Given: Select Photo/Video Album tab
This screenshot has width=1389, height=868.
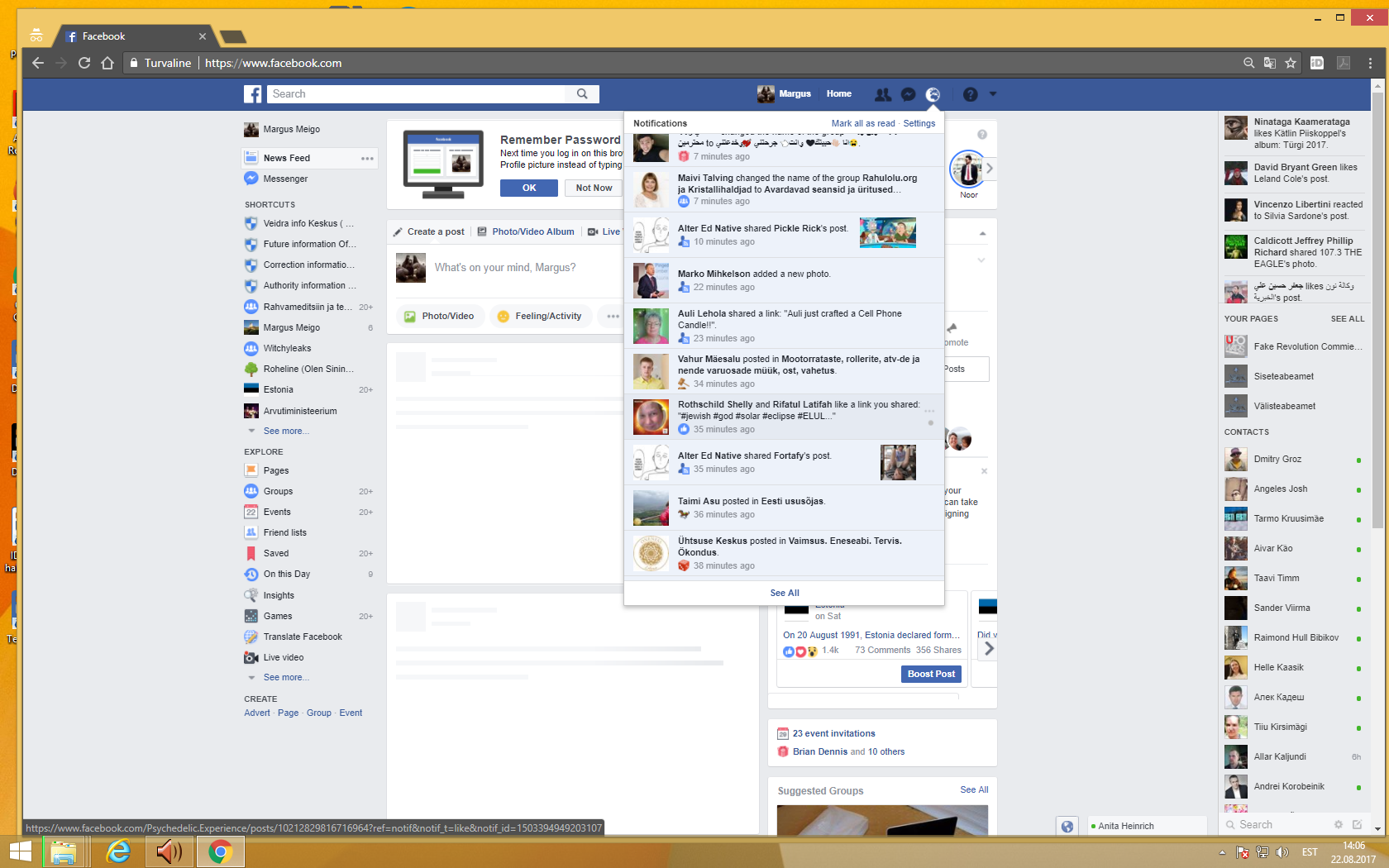Looking at the screenshot, I should click(x=526, y=231).
